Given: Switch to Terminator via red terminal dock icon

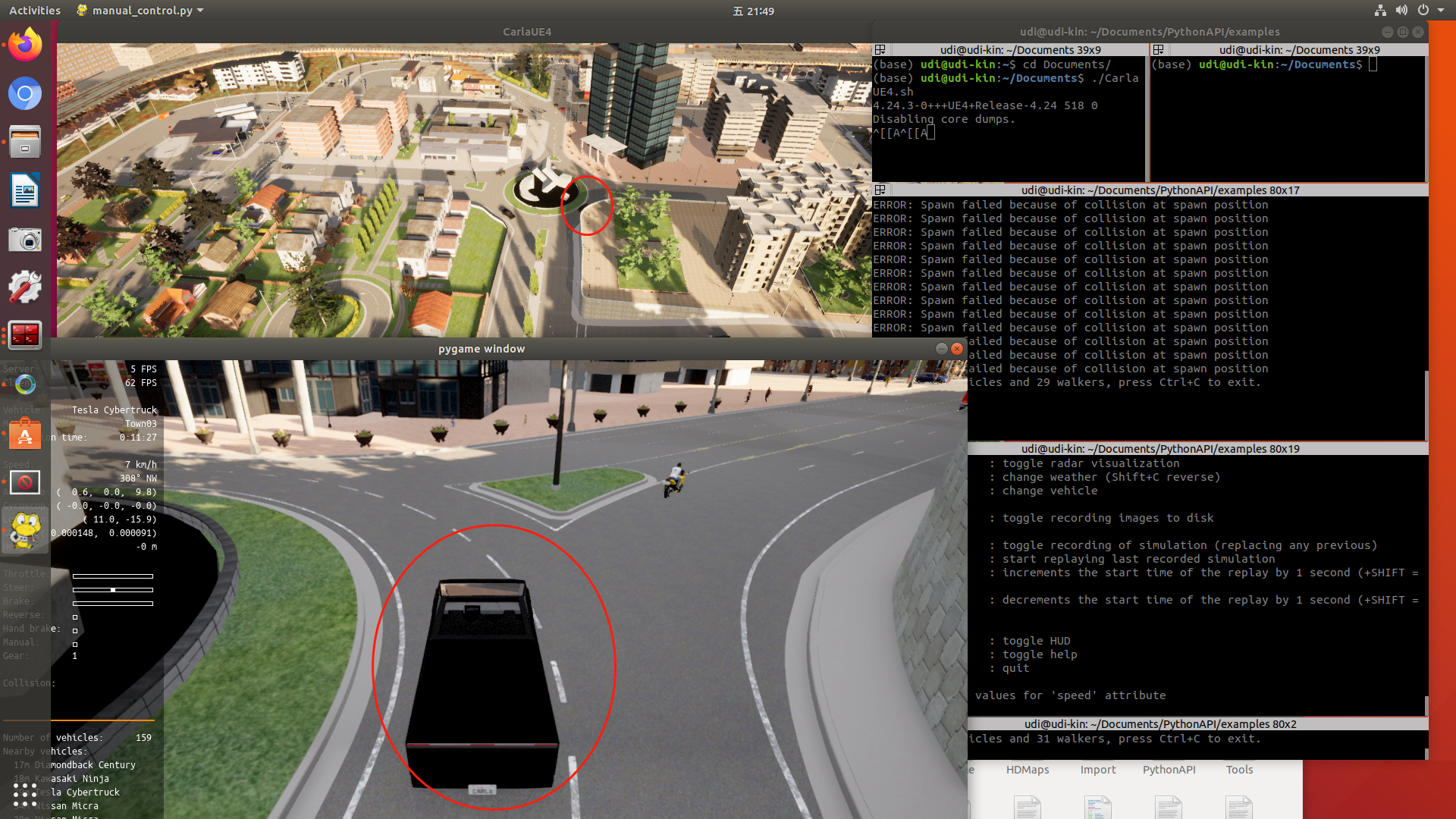Looking at the screenshot, I should pyautogui.click(x=25, y=334).
